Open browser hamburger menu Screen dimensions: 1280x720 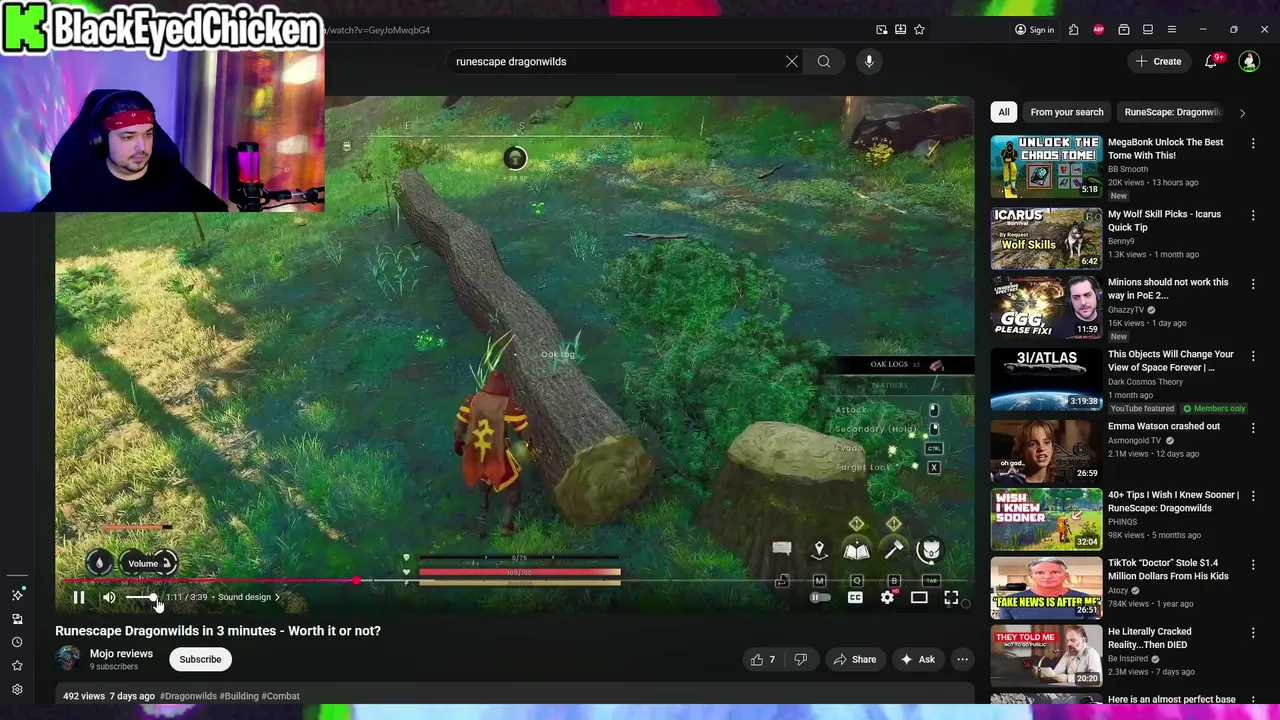1172,30
